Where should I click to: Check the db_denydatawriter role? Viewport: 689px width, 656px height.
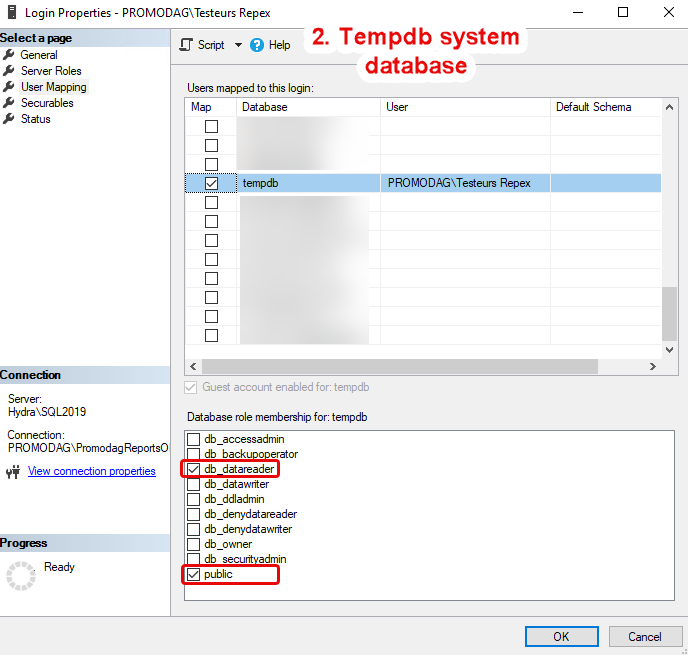point(193,529)
